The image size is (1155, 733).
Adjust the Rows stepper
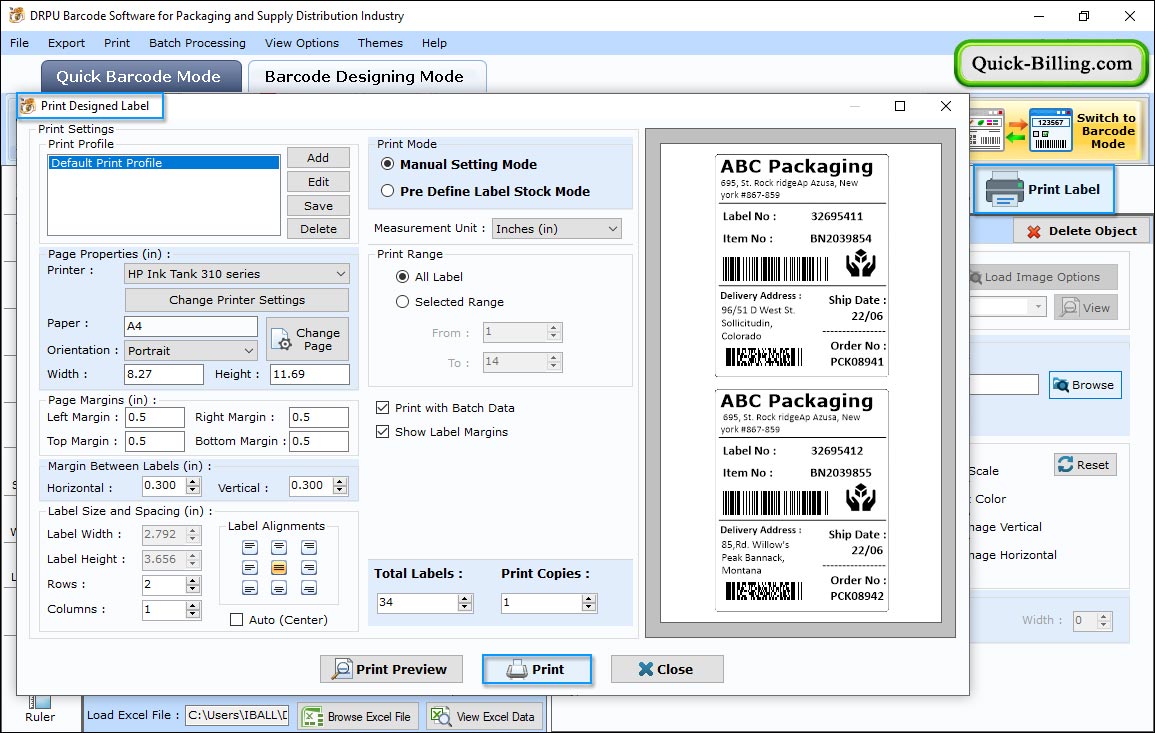[x=193, y=585]
